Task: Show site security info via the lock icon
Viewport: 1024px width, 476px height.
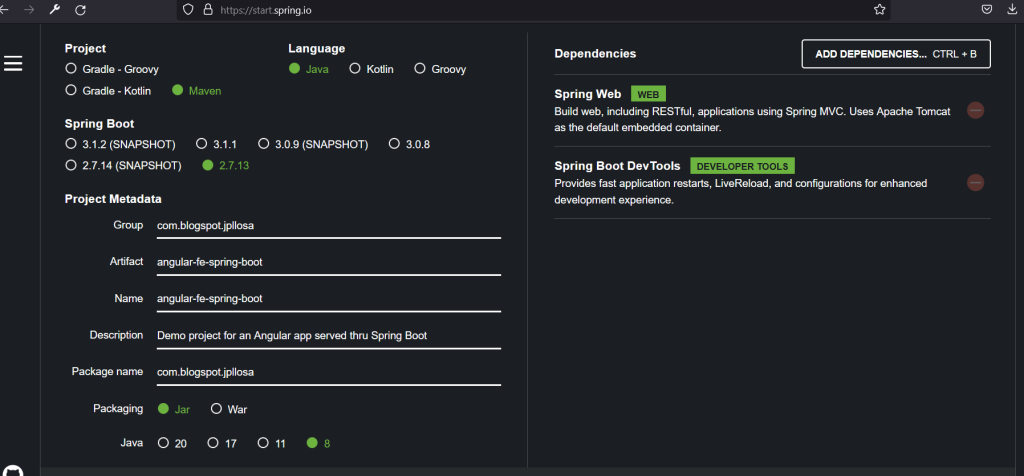Action: tap(208, 9)
